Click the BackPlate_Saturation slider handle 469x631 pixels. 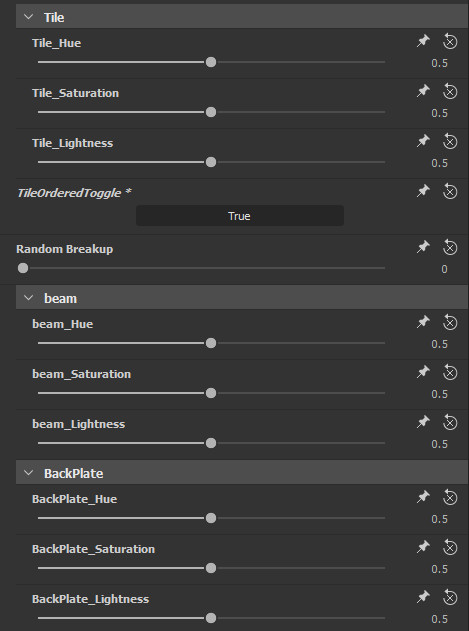coord(211,568)
